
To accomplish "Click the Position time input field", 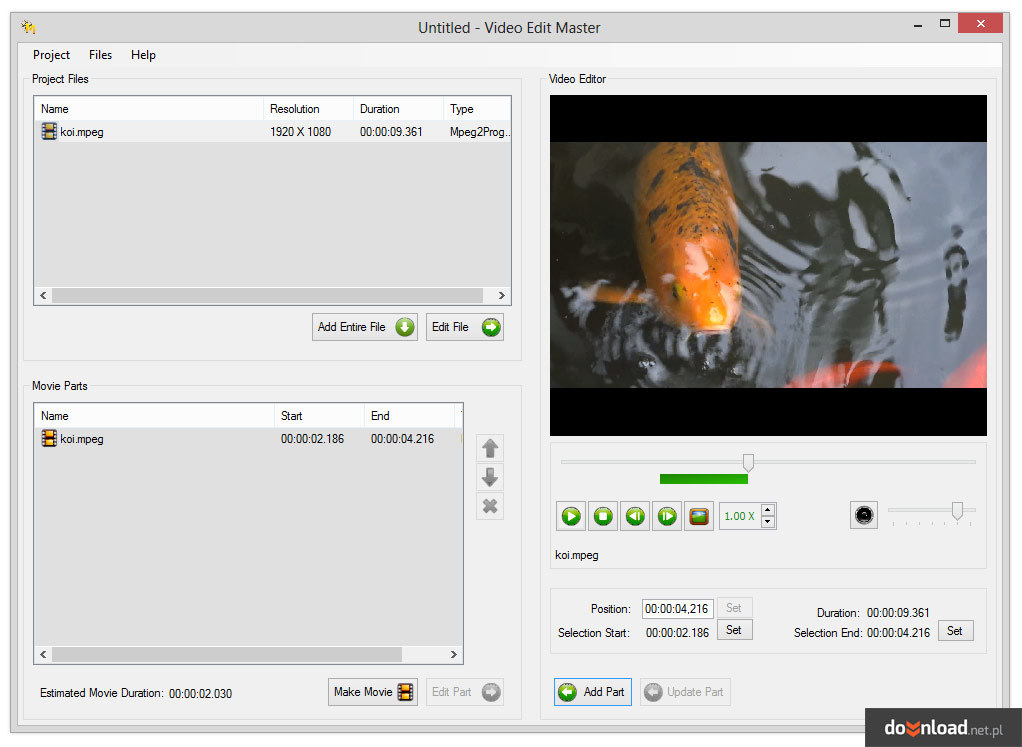I will click(677, 608).
